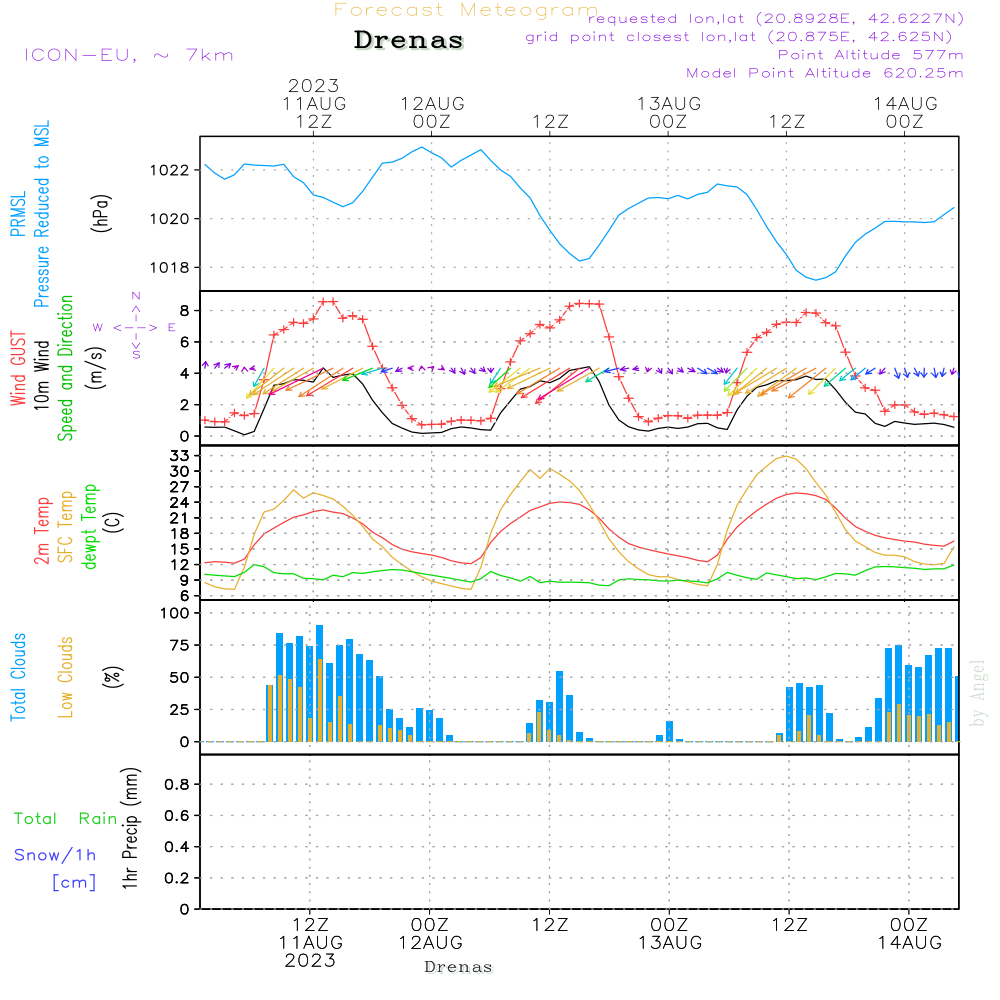Click the requested lon,lat coordinates text
1000x1000 pixels.
click(x=776, y=19)
